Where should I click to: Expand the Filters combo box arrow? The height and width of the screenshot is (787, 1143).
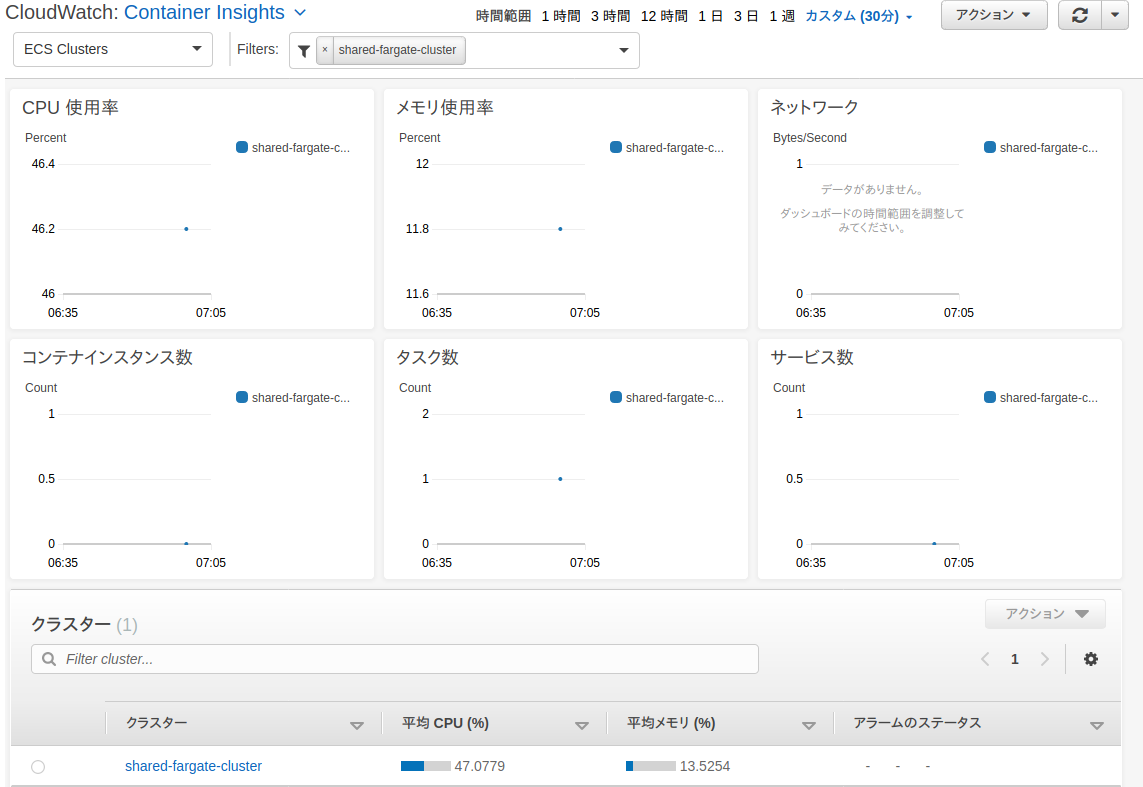coord(623,50)
